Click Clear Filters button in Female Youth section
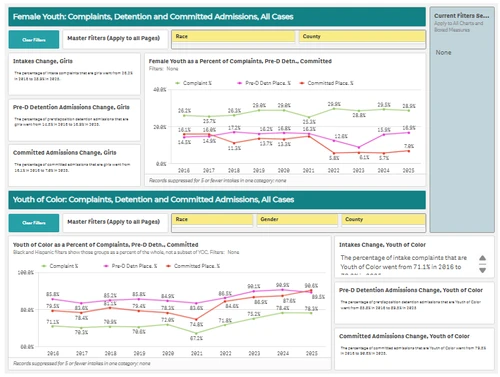This screenshot has height=377, width=500. [34, 40]
